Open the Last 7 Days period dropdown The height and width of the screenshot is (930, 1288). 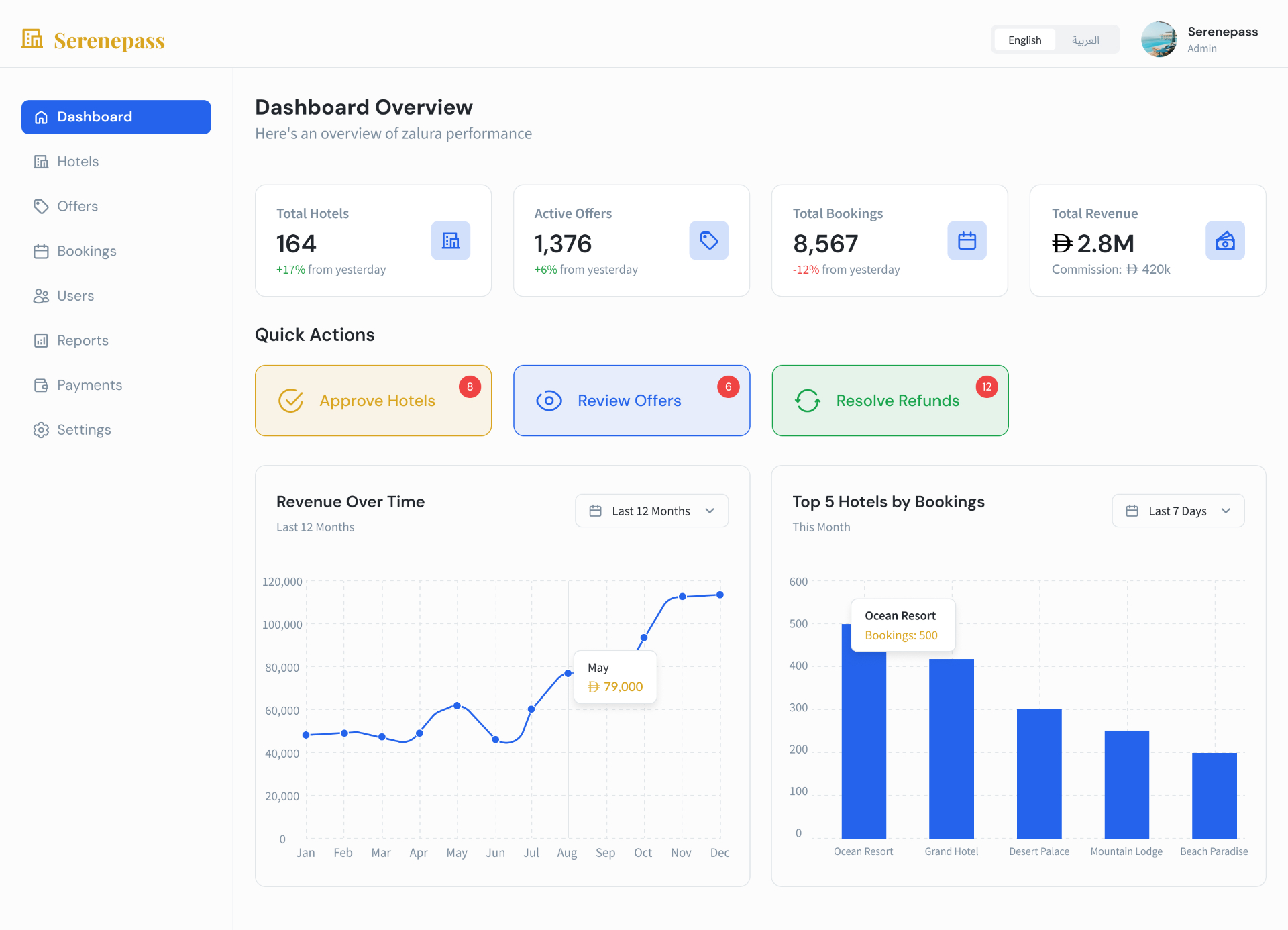1178,511
